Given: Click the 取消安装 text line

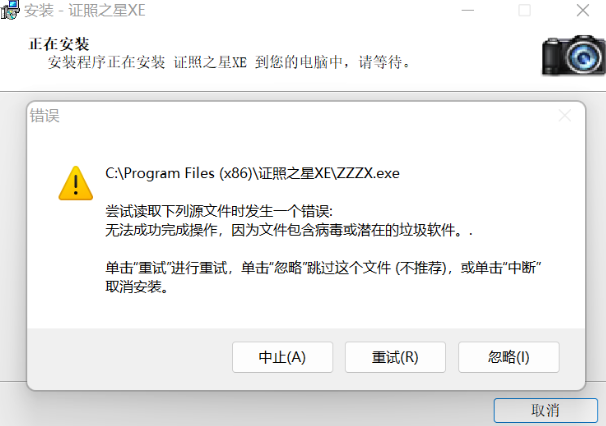Looking at the screenshot, I should click(x=137, y=287).
